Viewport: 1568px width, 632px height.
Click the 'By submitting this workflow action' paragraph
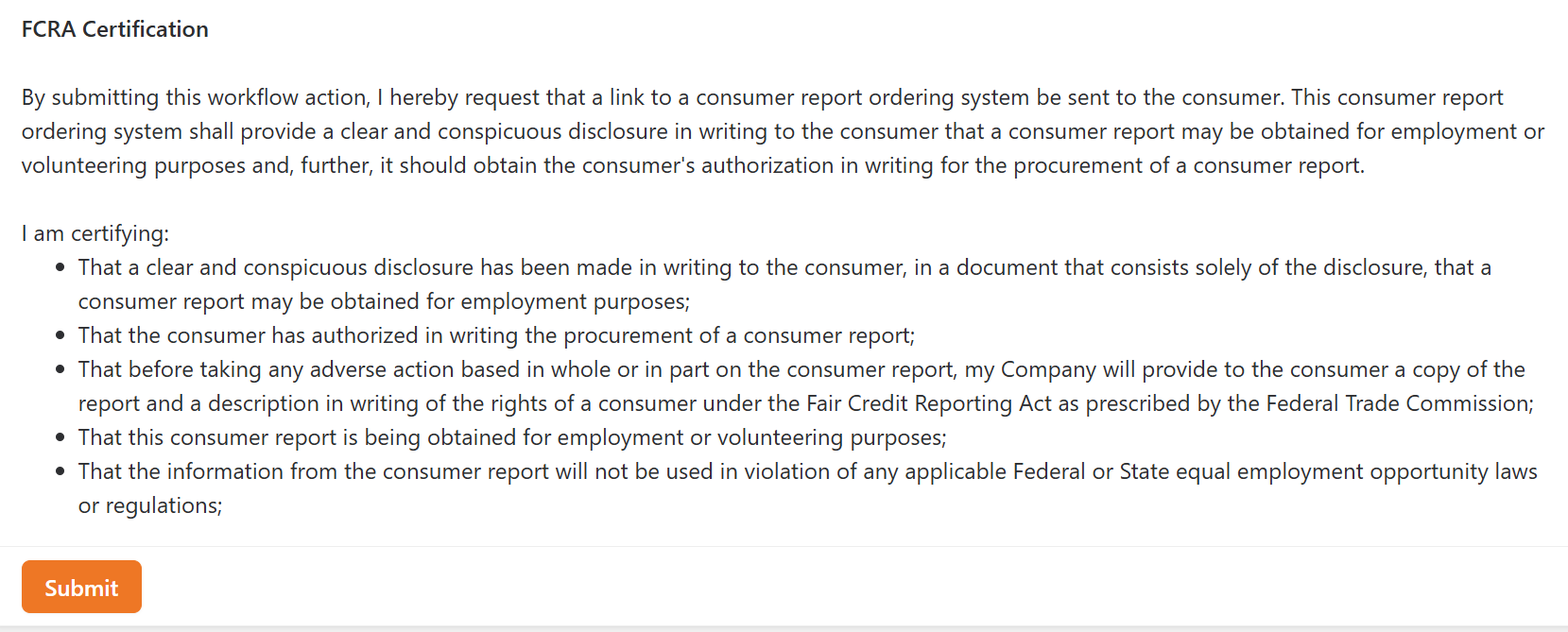784,131
